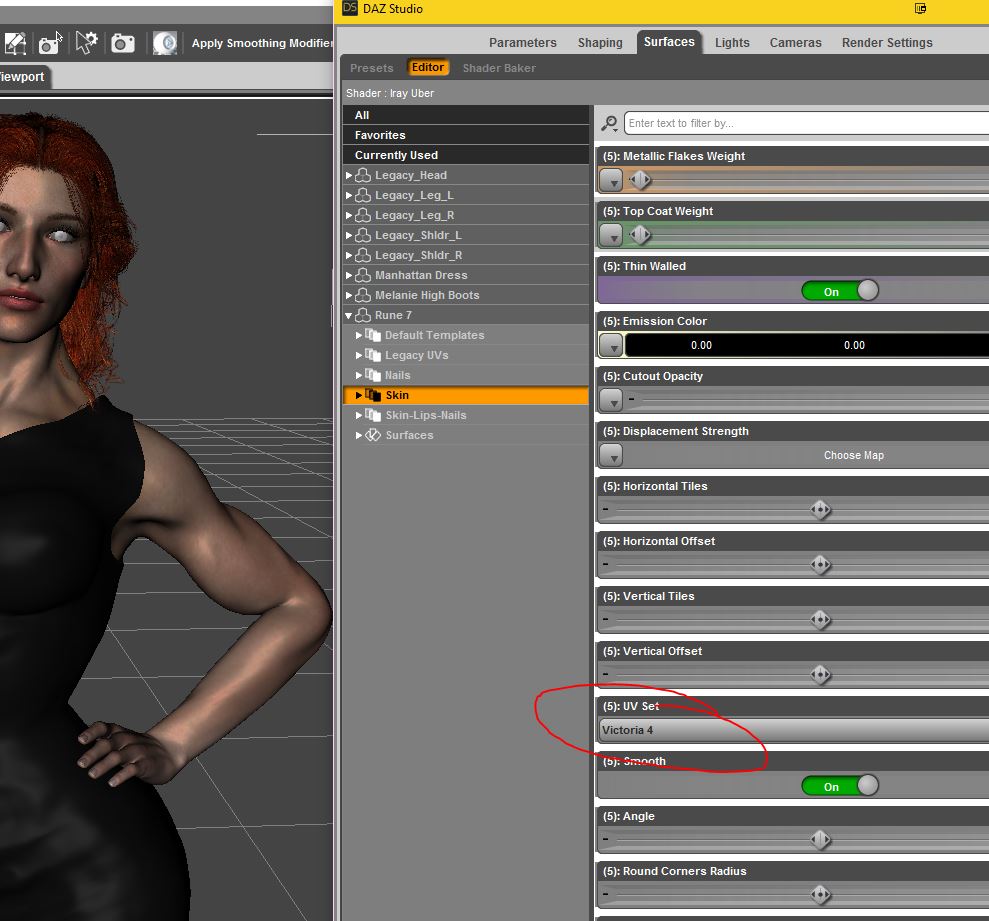The height and width of the screenshot is (921, 989).
Task: Expand the Skin surface group
Action: (x=358, y=395)
